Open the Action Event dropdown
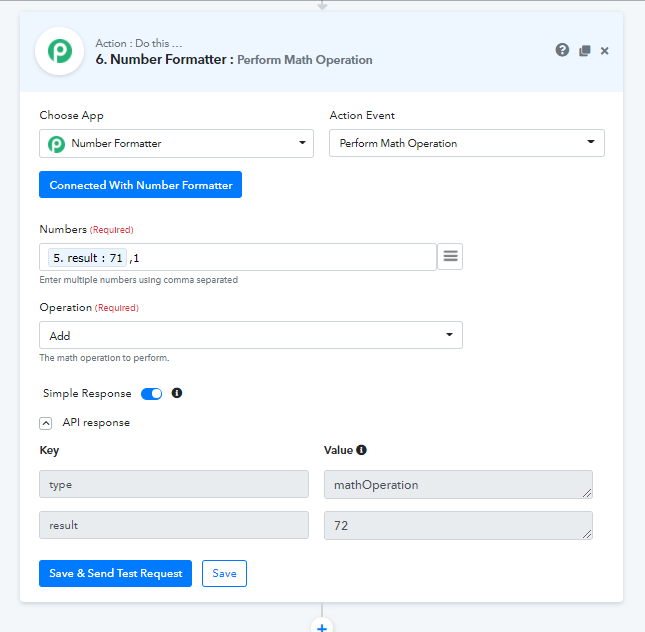 tap(467, 143)
